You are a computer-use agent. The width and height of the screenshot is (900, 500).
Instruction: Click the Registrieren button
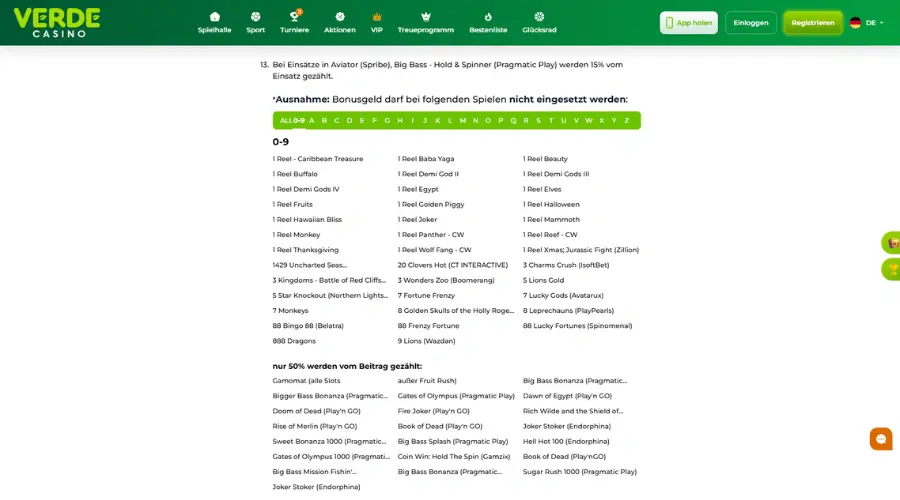tap(812, 22)
